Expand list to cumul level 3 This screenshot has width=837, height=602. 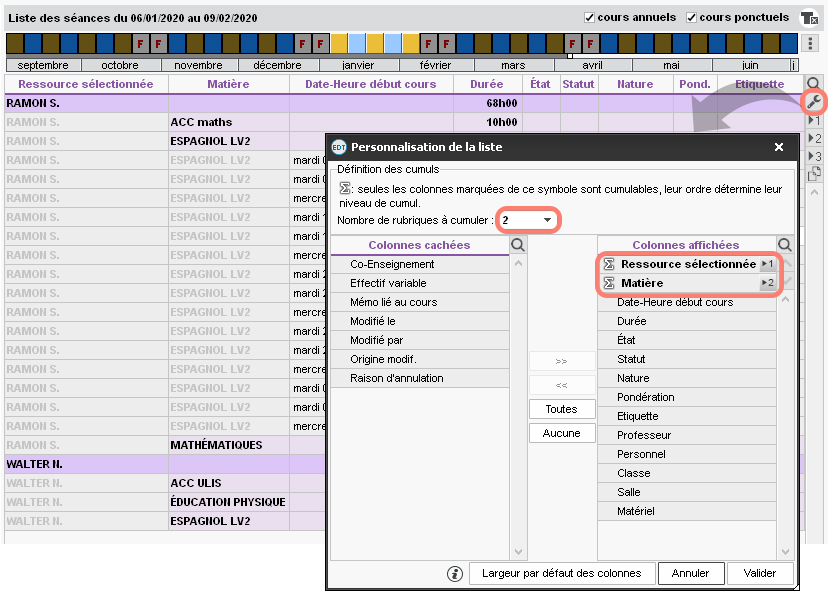(814, 156)
